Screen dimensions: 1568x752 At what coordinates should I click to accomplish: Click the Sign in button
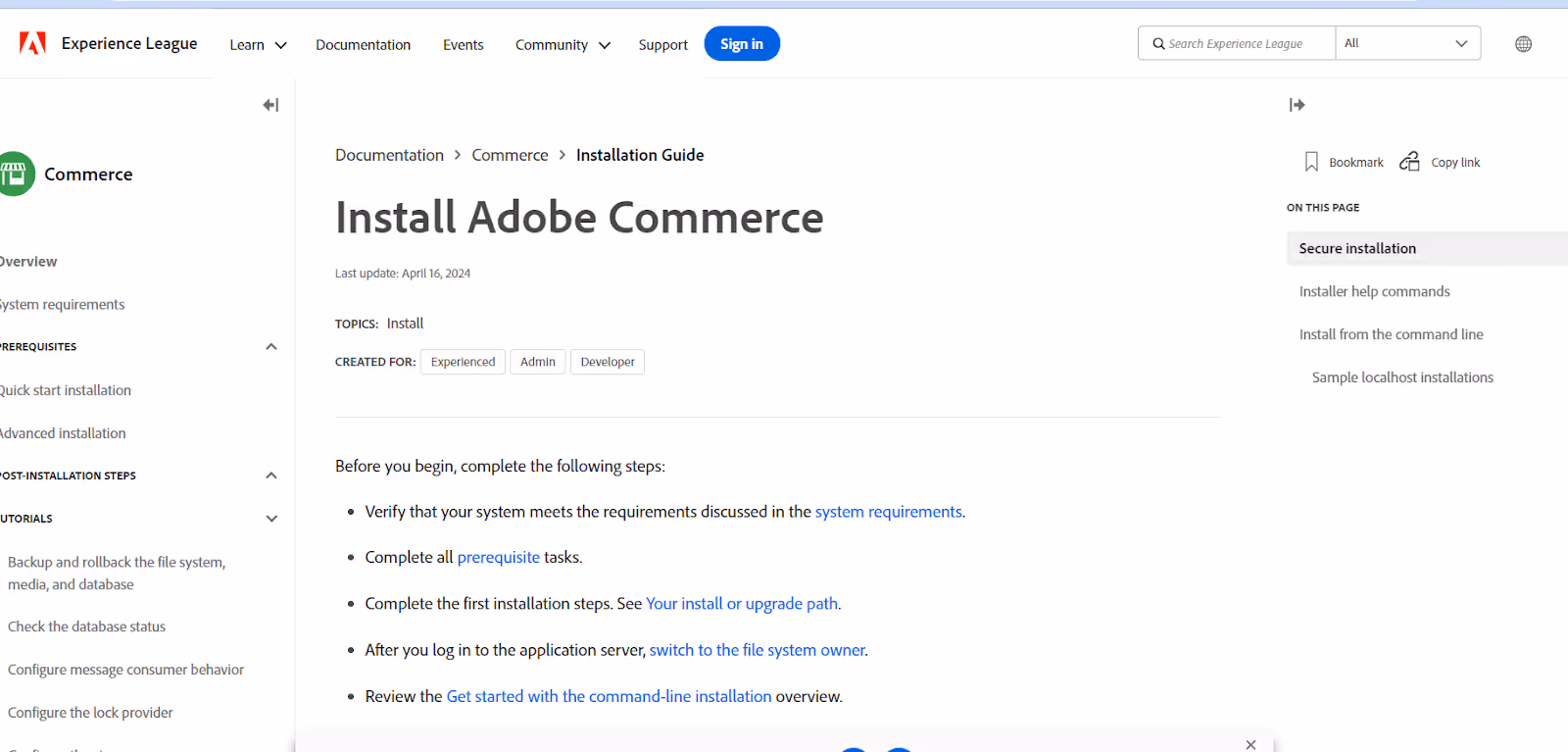click(742, 44)
